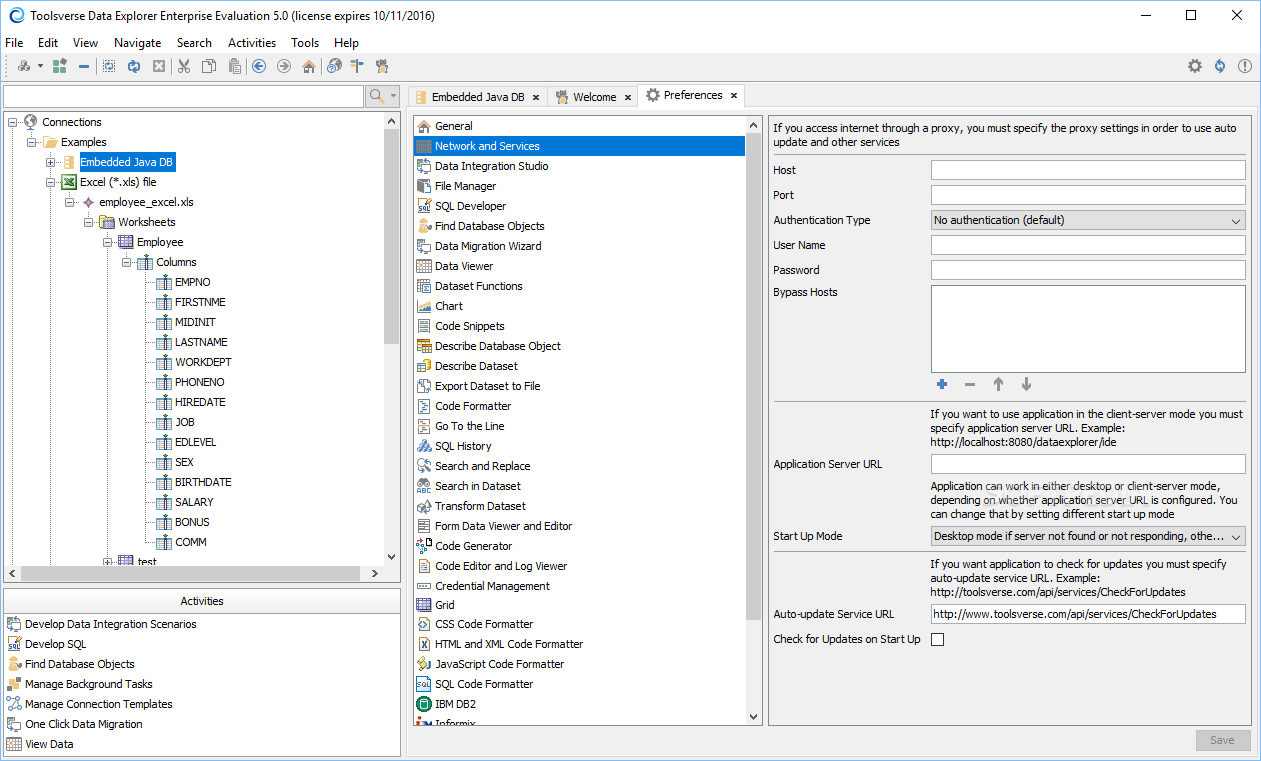
Task: Move bypass host down with arrow
Action: point(1026,384)
